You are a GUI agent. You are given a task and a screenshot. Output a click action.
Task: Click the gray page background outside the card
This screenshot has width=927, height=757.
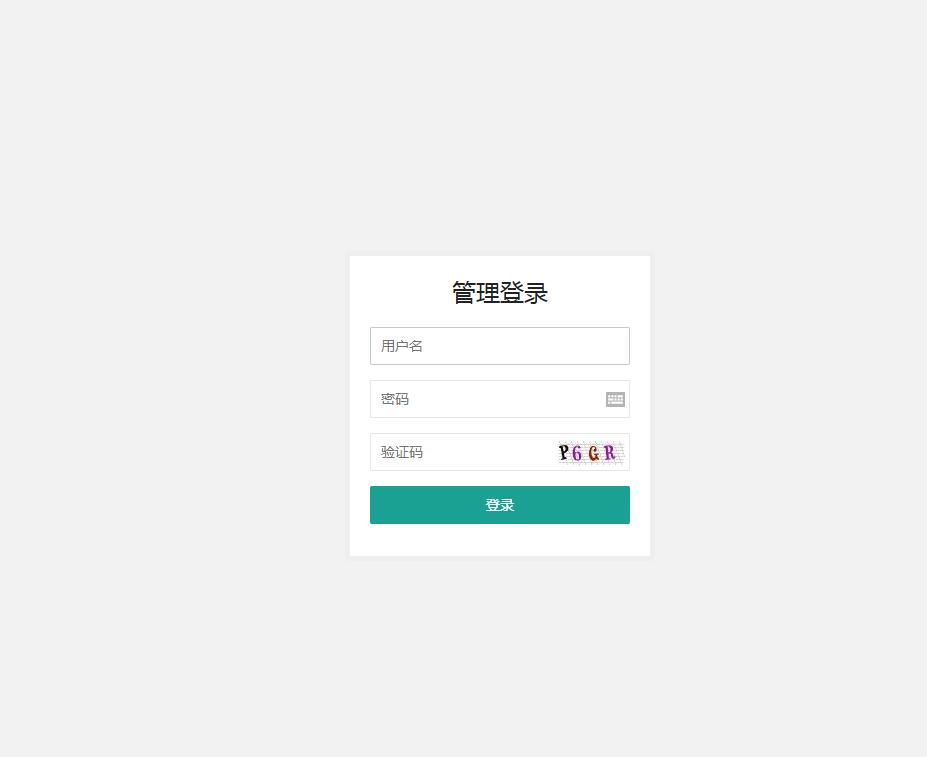pos(177,378)
